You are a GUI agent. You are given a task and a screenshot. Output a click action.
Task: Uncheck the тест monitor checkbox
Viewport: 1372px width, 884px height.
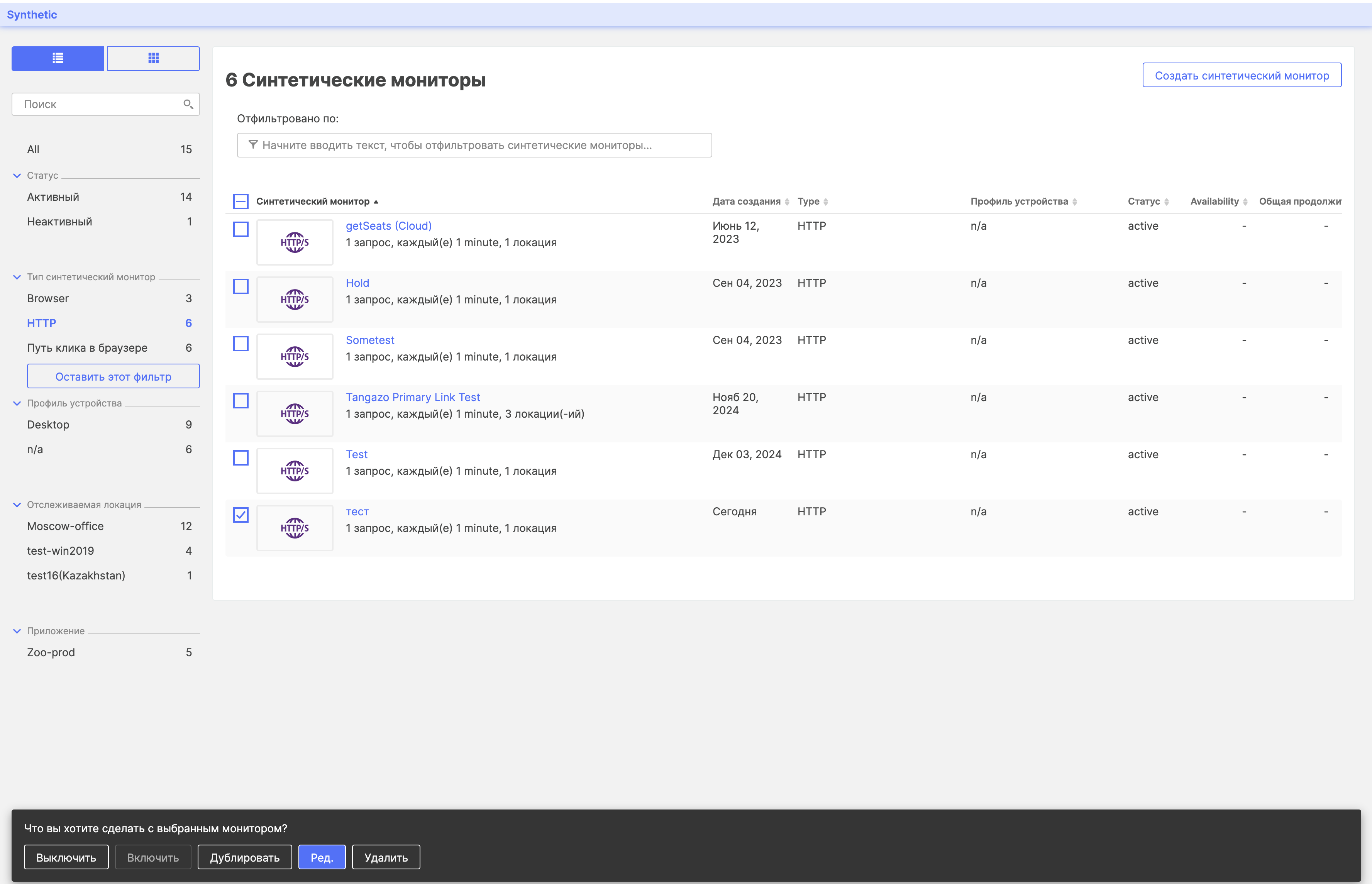pos(241,515)
